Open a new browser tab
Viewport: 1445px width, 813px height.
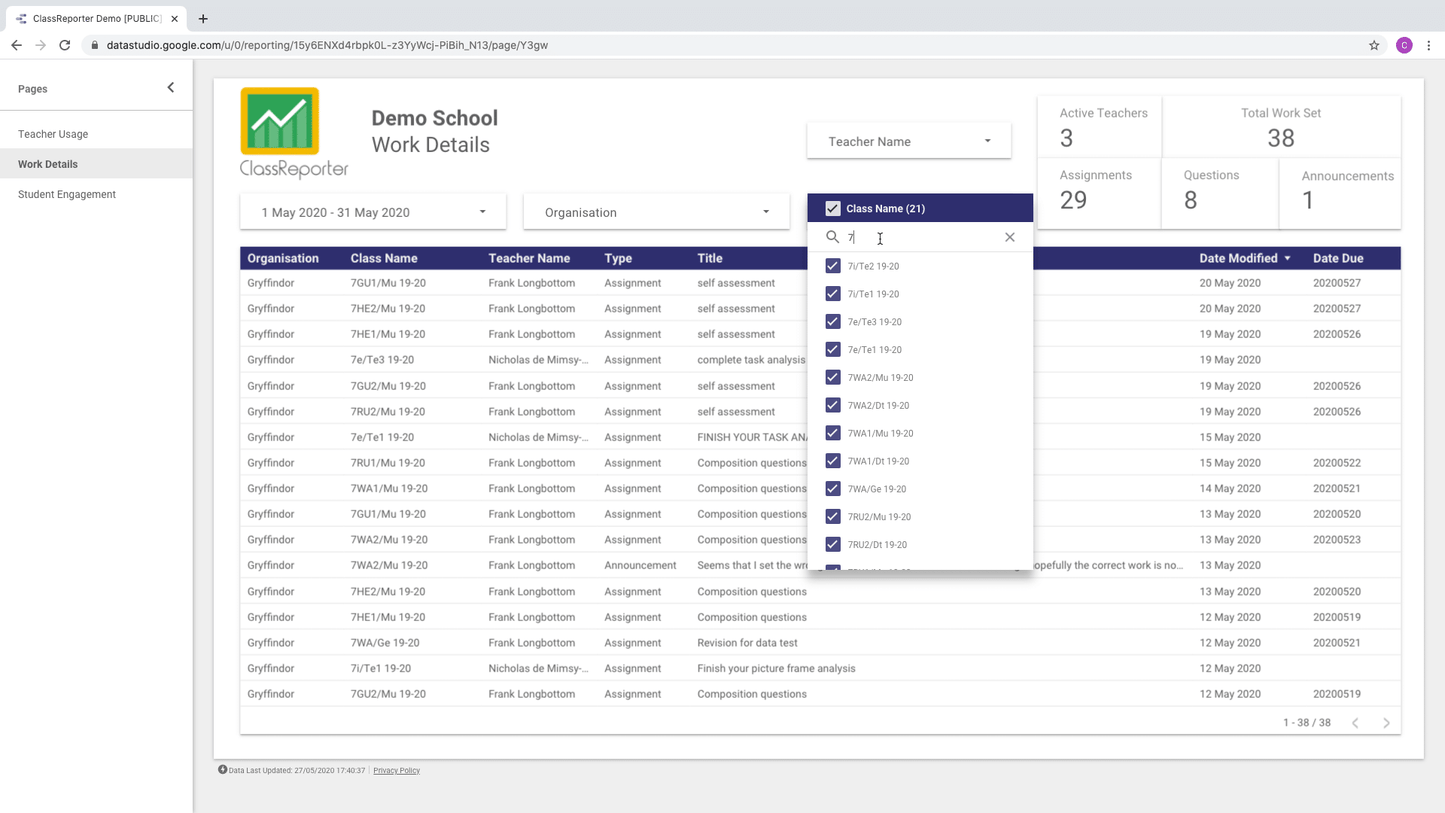tap(203, 18)
